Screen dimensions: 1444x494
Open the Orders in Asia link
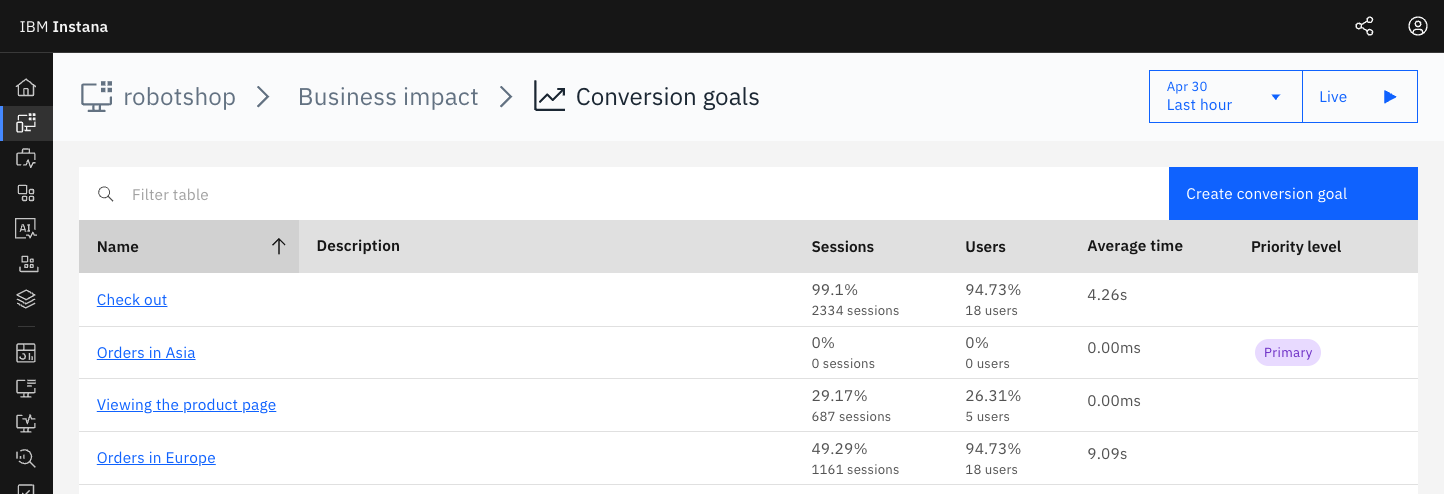pos(146,353)
